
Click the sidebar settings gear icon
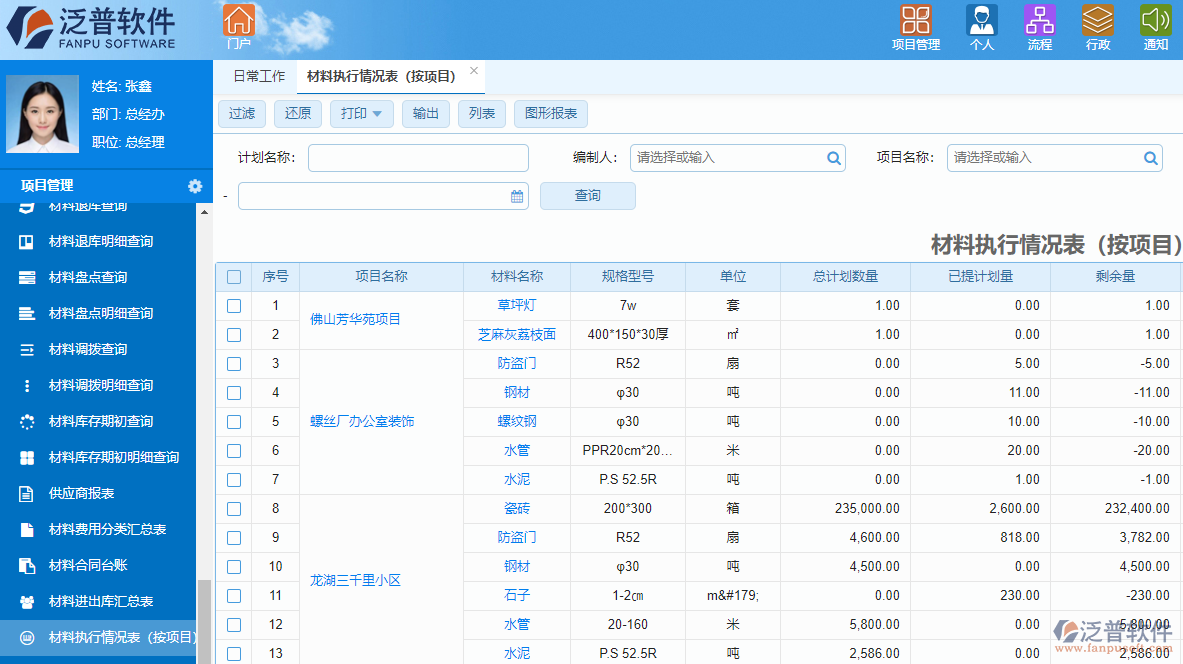pos(196,186)
